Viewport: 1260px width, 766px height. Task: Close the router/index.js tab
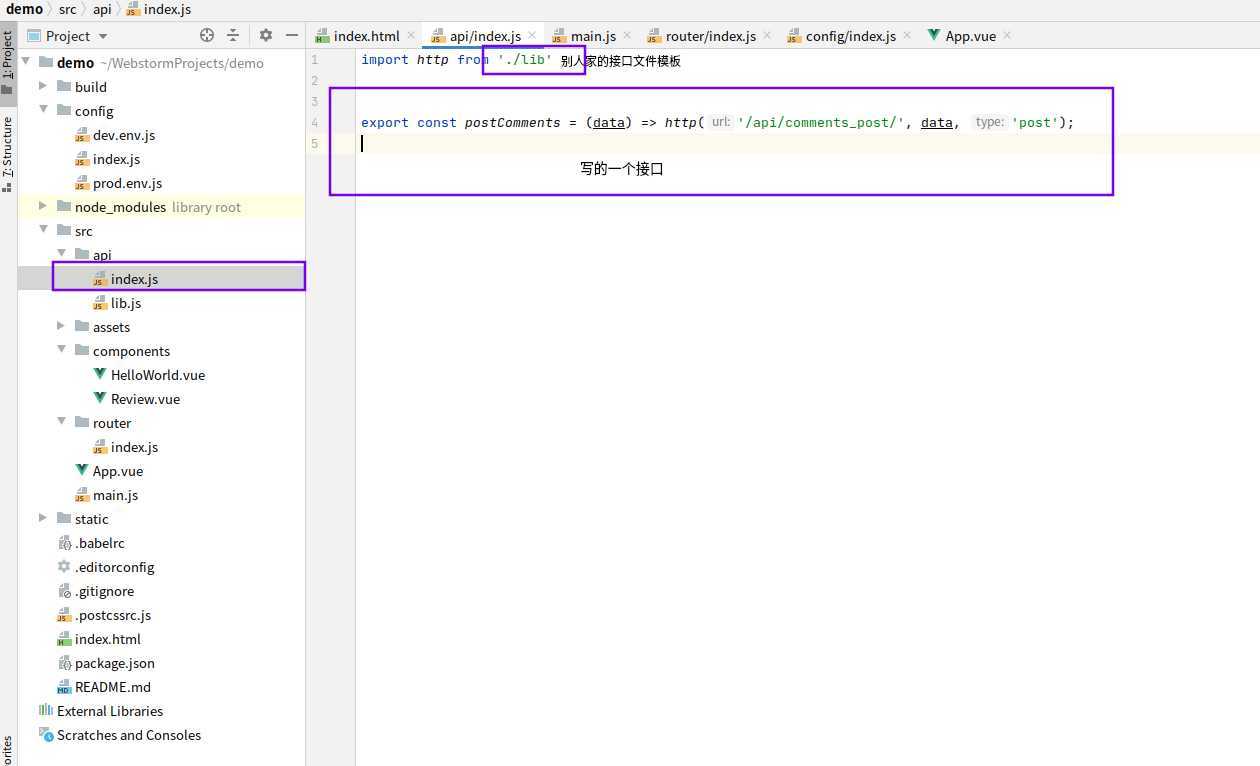[x=767, y=35]
